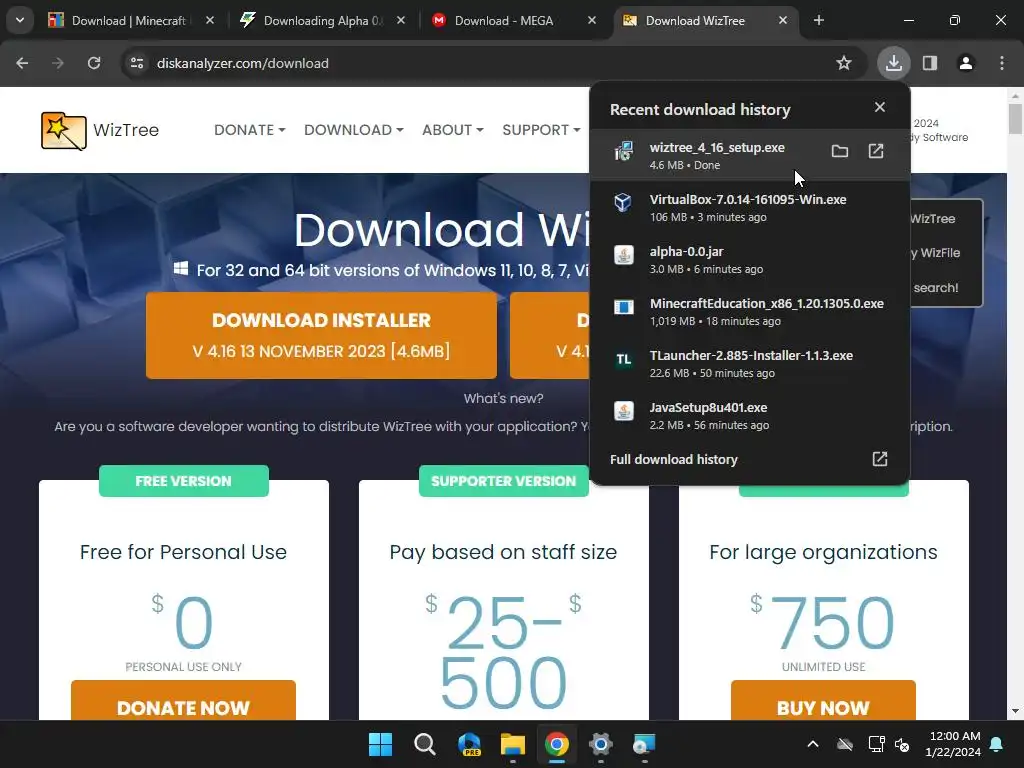
Task: Click Full download history external icon
Action: [x=880, y=458]
